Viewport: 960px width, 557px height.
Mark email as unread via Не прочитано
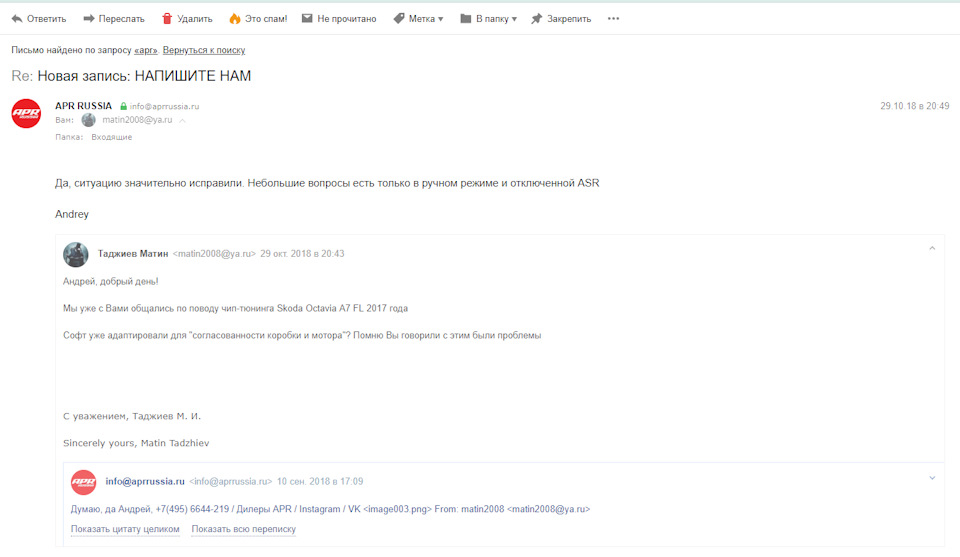(x=339, y=19)
